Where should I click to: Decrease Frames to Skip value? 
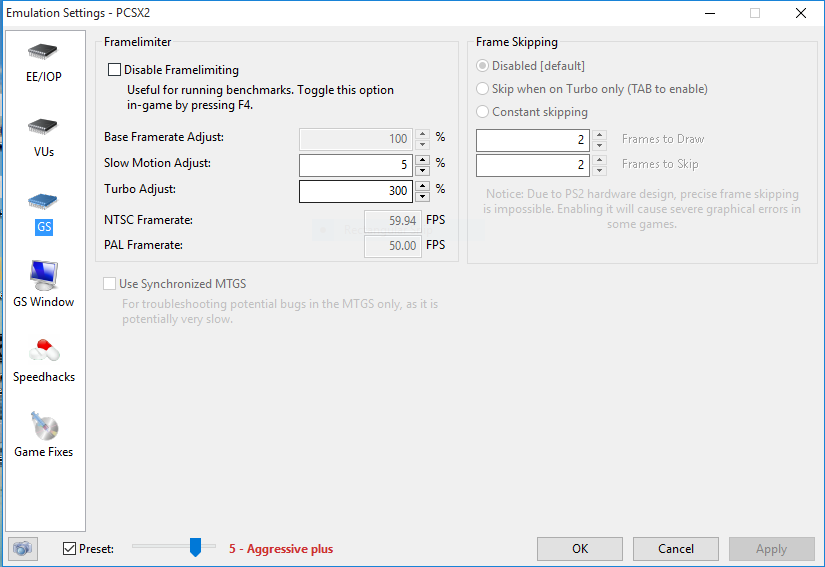599,170
